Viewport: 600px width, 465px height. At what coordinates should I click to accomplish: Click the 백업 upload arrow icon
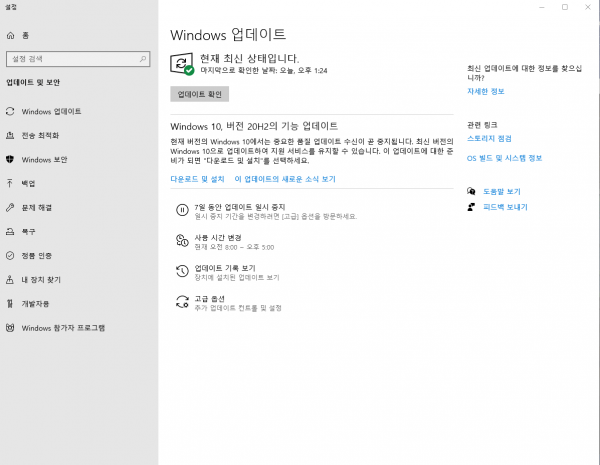(x=10, y=183)
